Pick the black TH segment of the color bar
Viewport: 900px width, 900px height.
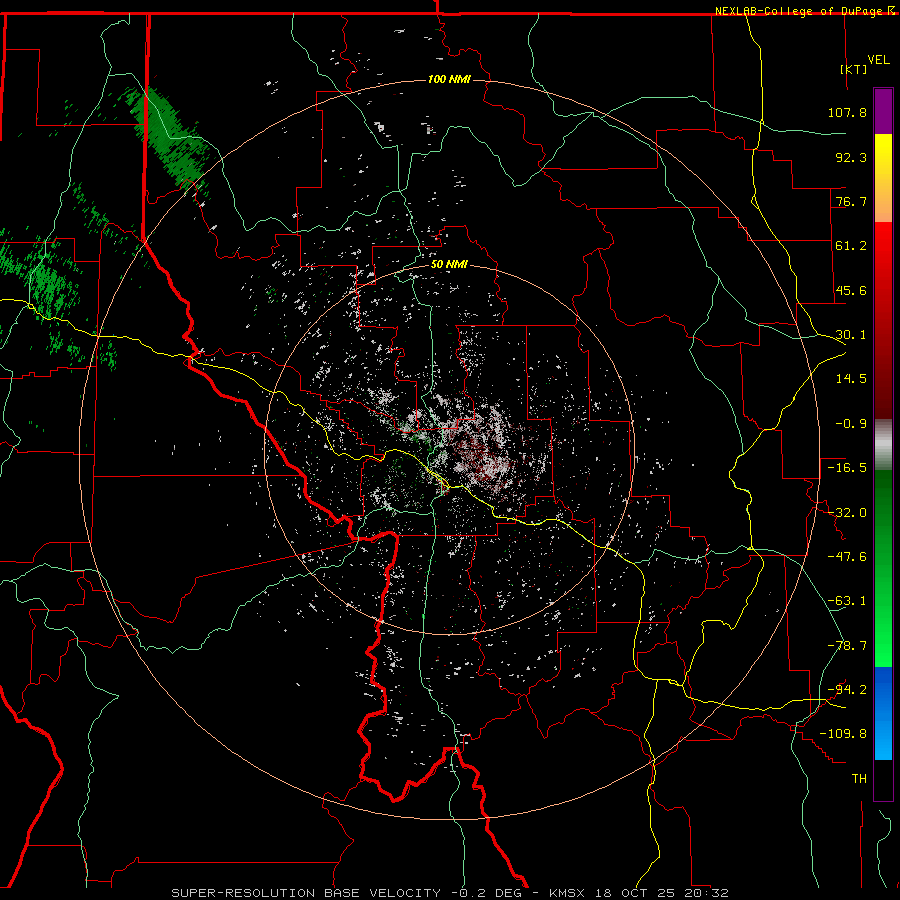pyautogui.click(x=883, y=780)
